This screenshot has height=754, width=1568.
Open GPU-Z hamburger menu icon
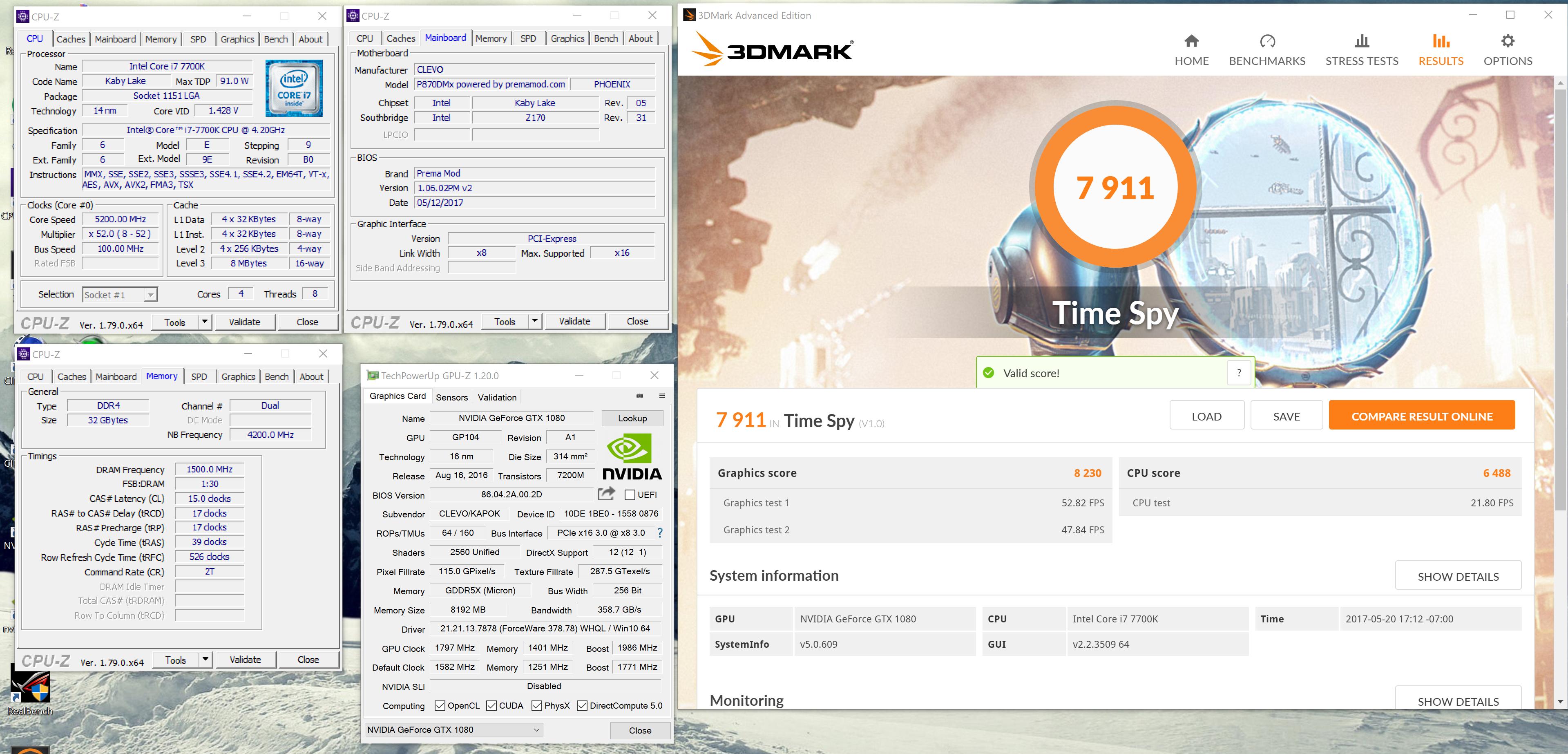coord(662,396)
